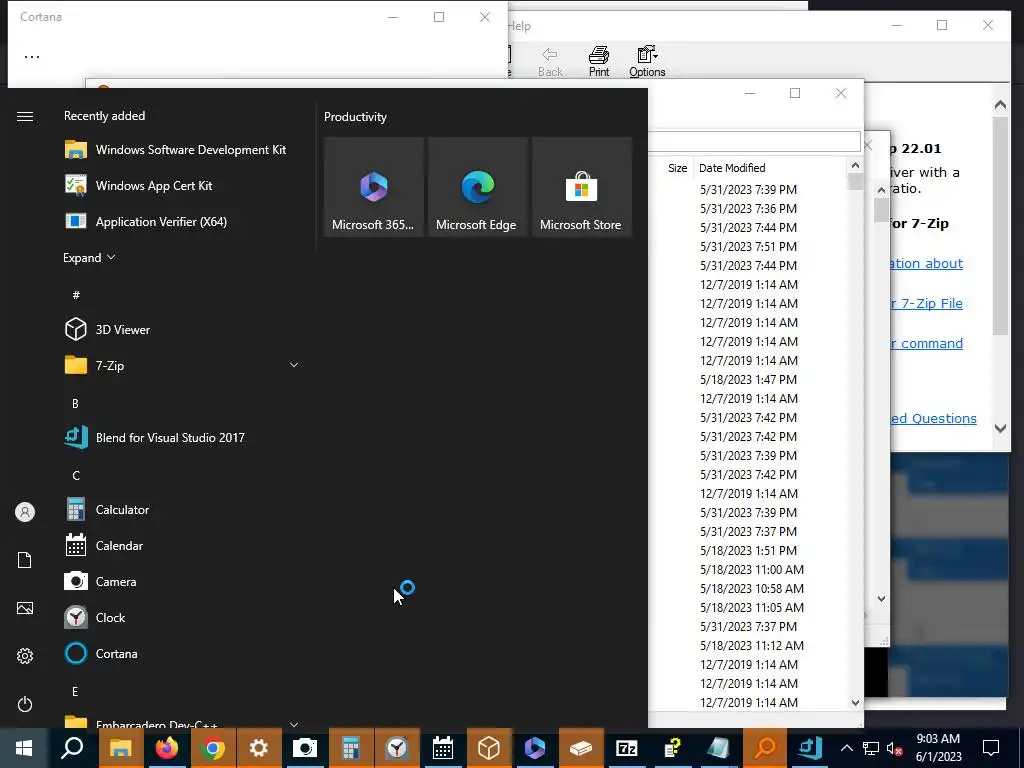
Task: Click the Windows Start button
Action: [24, 748]
